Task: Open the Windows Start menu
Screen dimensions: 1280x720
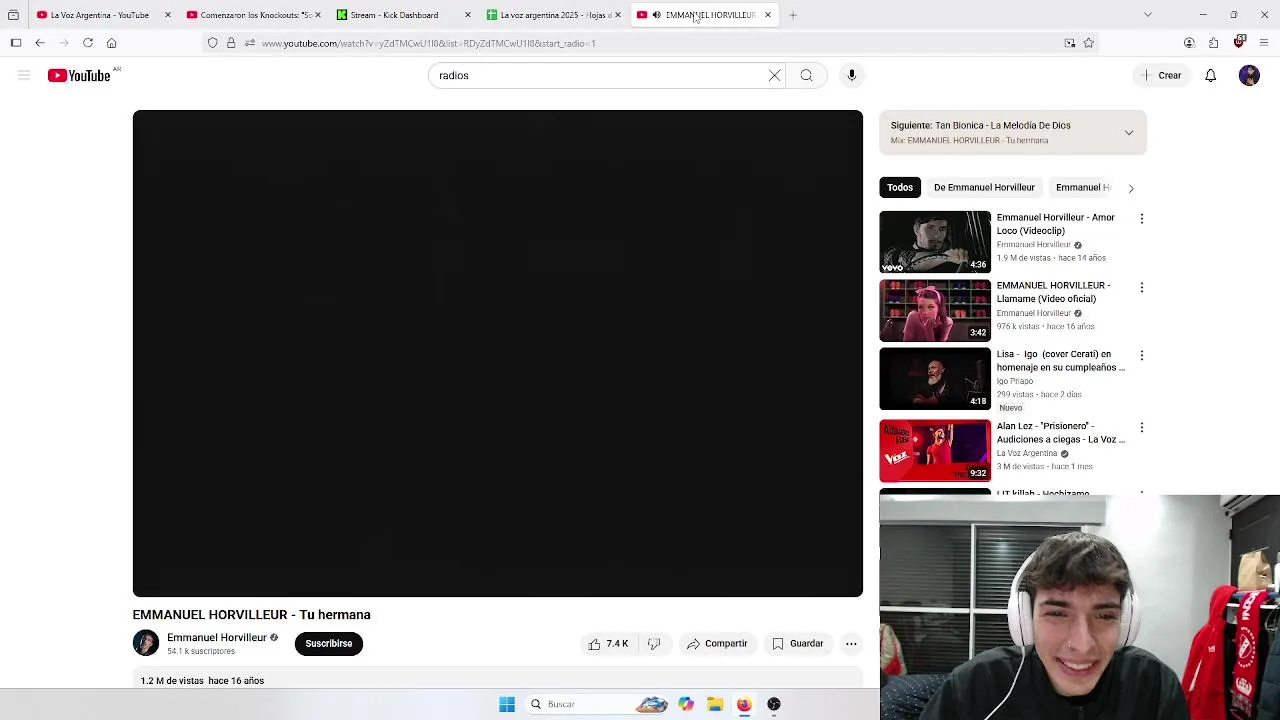Action: click(x=507, y=704)
